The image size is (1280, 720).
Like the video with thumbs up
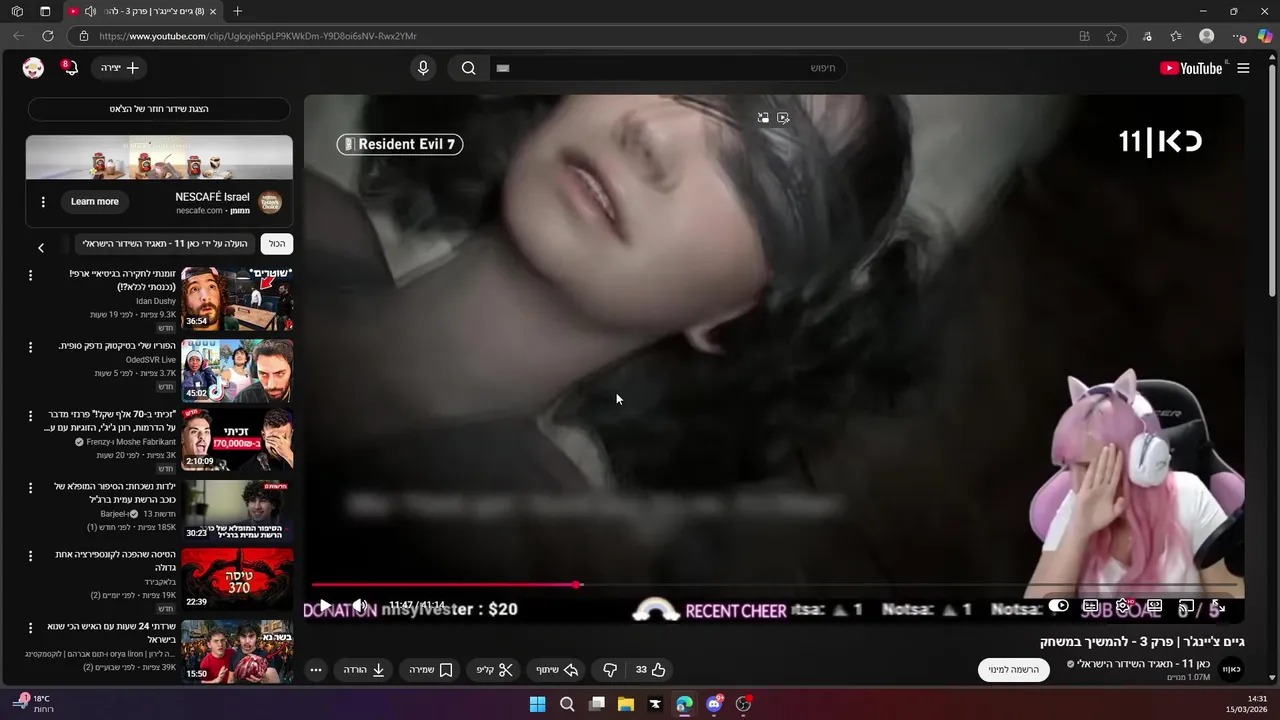coord(650,670)
